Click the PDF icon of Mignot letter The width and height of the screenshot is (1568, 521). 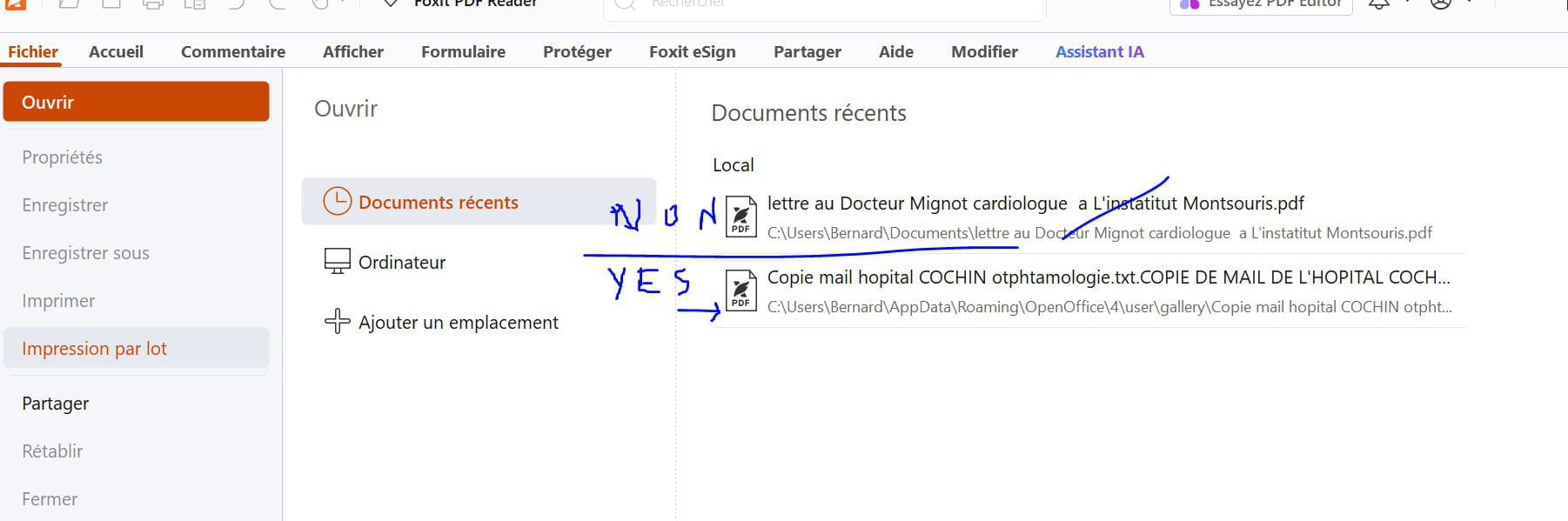(741, 217)
